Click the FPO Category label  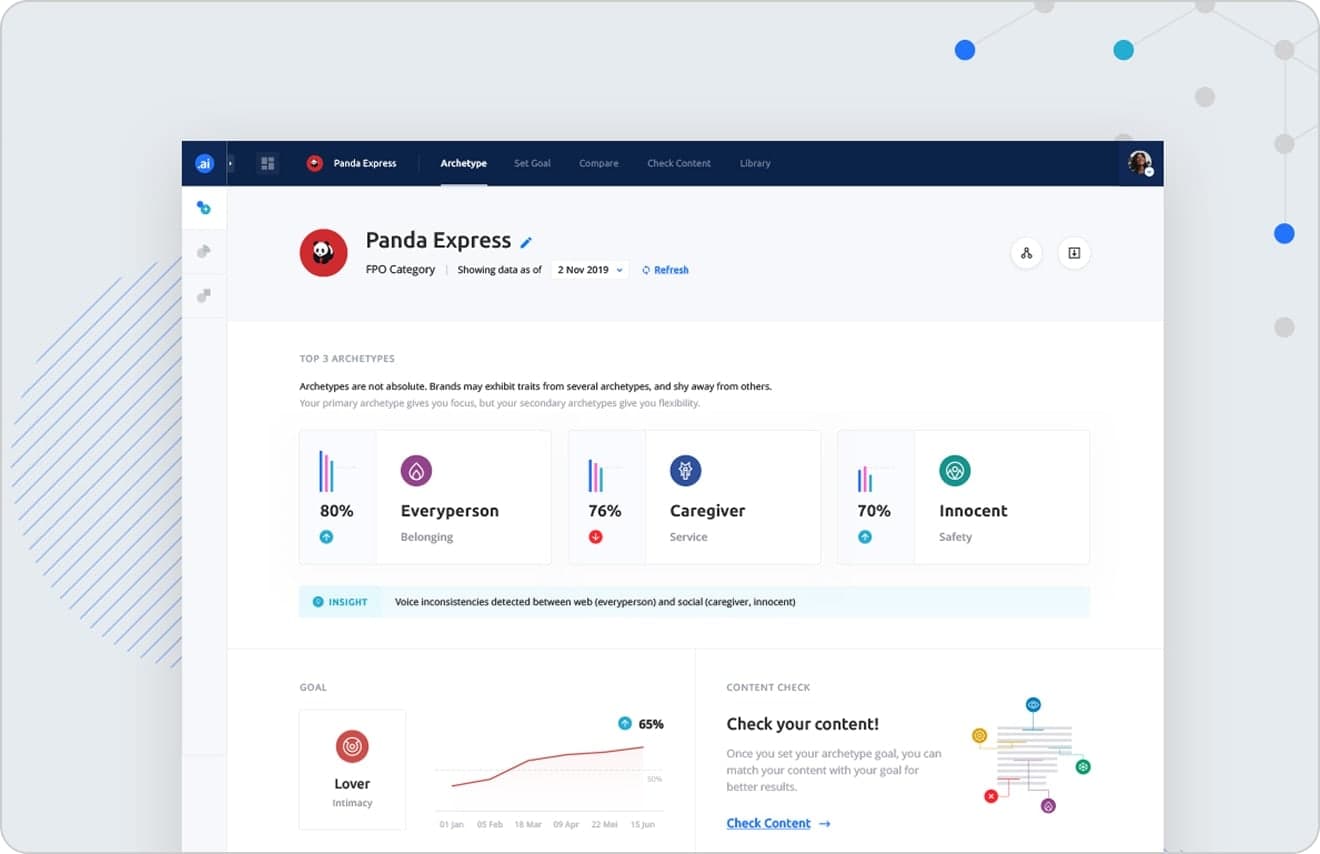pyautogui.click(x=400, y=270)
